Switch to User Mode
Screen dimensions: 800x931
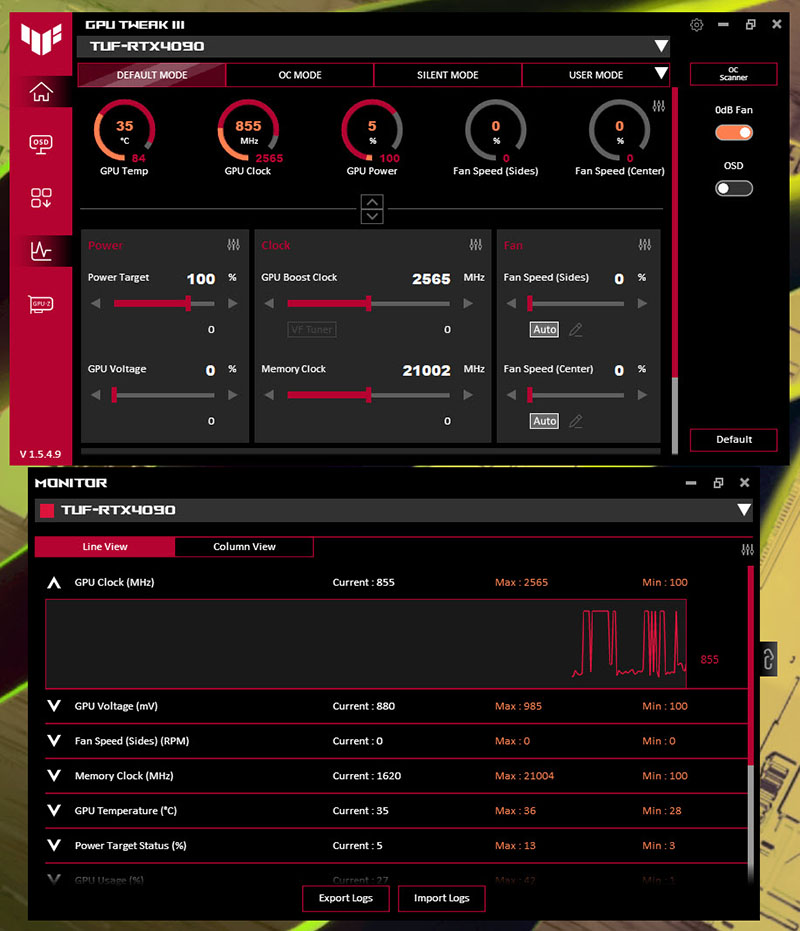(x=596, y=75)
